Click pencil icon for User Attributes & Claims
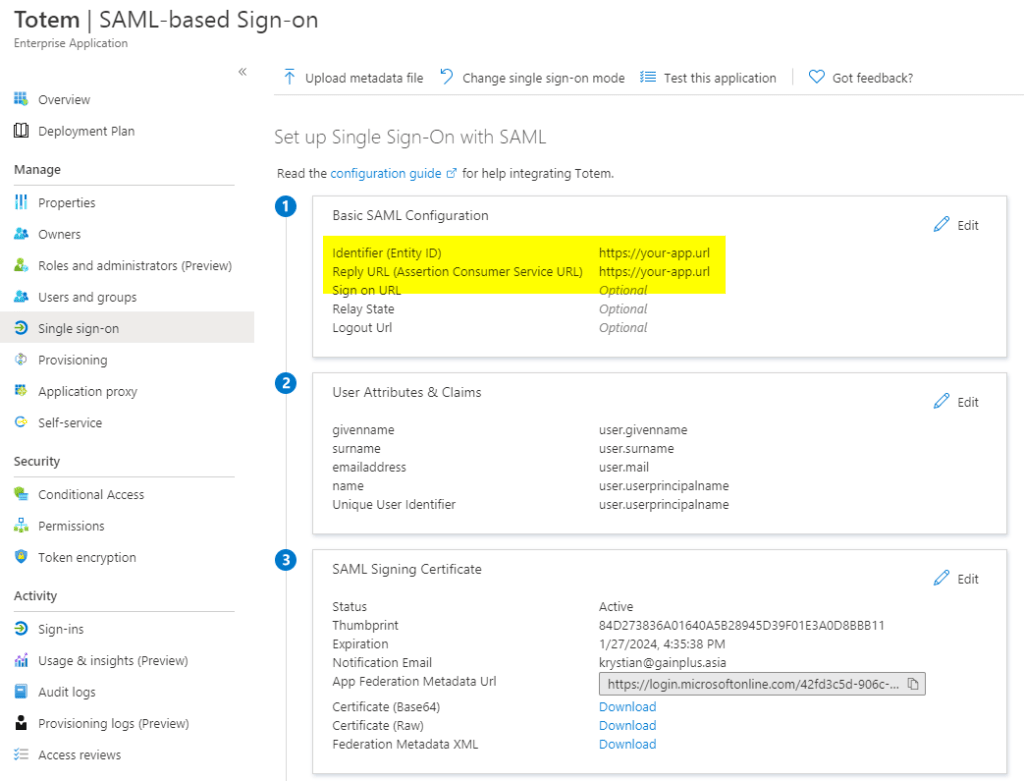This screenshot has width=1024, height=781. click(x=941, y=402)
